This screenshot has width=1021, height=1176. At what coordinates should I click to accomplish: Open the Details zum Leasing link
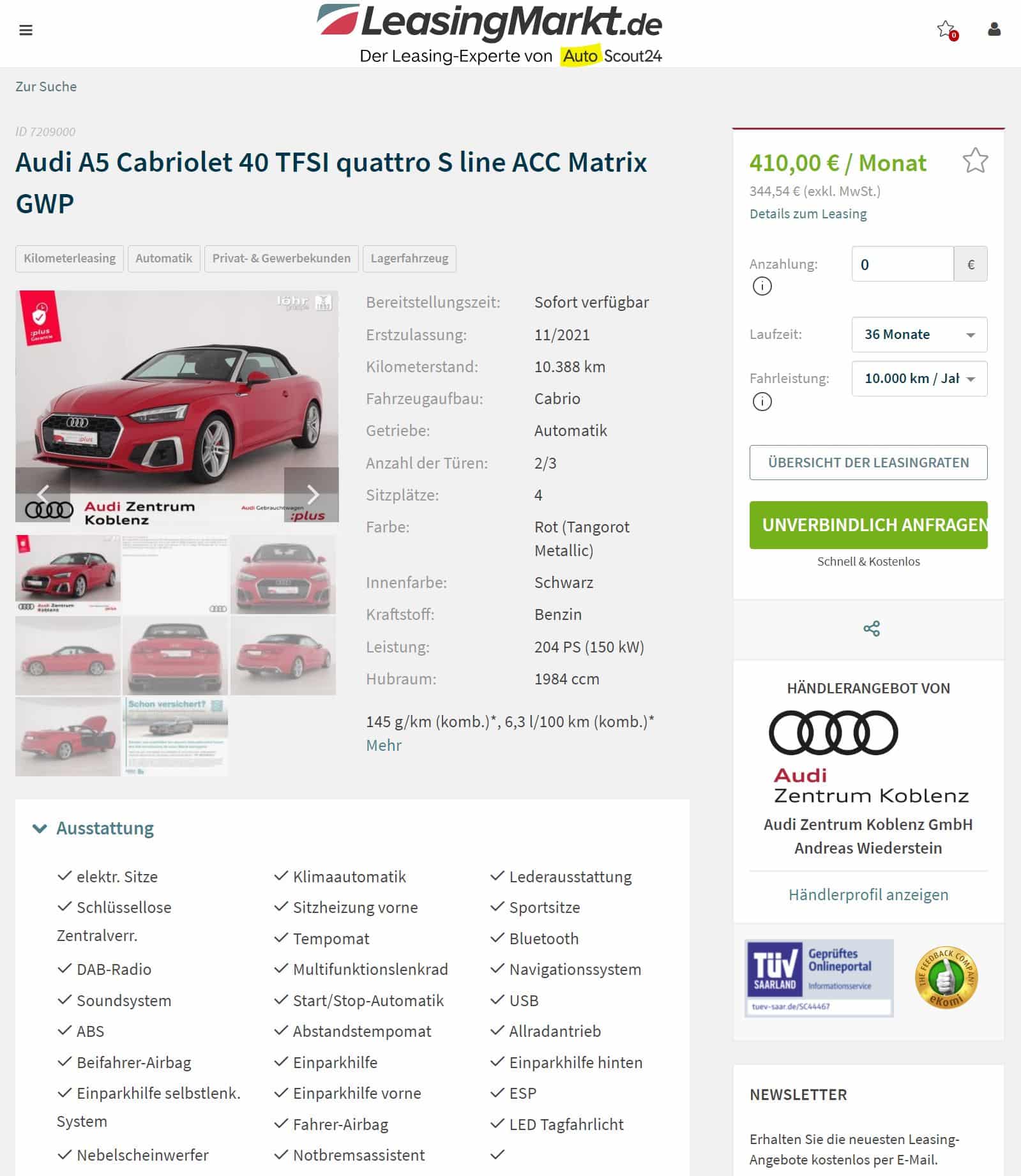tap(808, 214)
